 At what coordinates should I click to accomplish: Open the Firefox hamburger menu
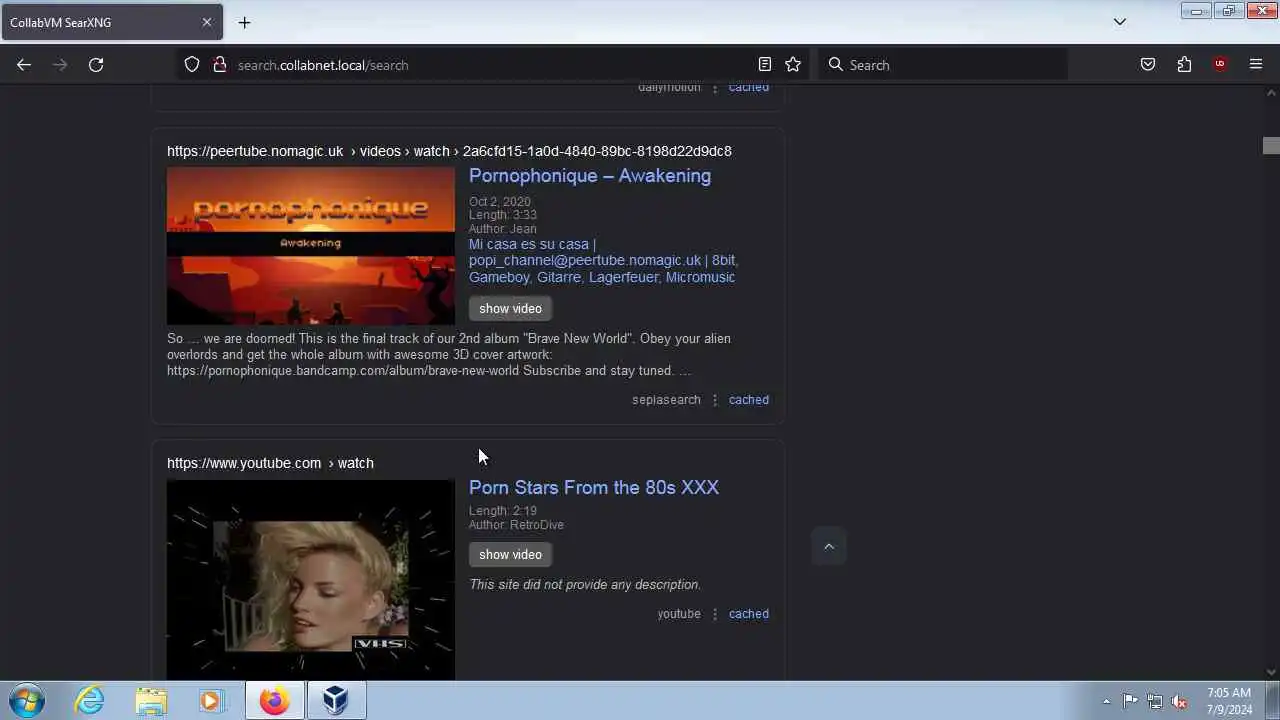tap(1256, 65)
